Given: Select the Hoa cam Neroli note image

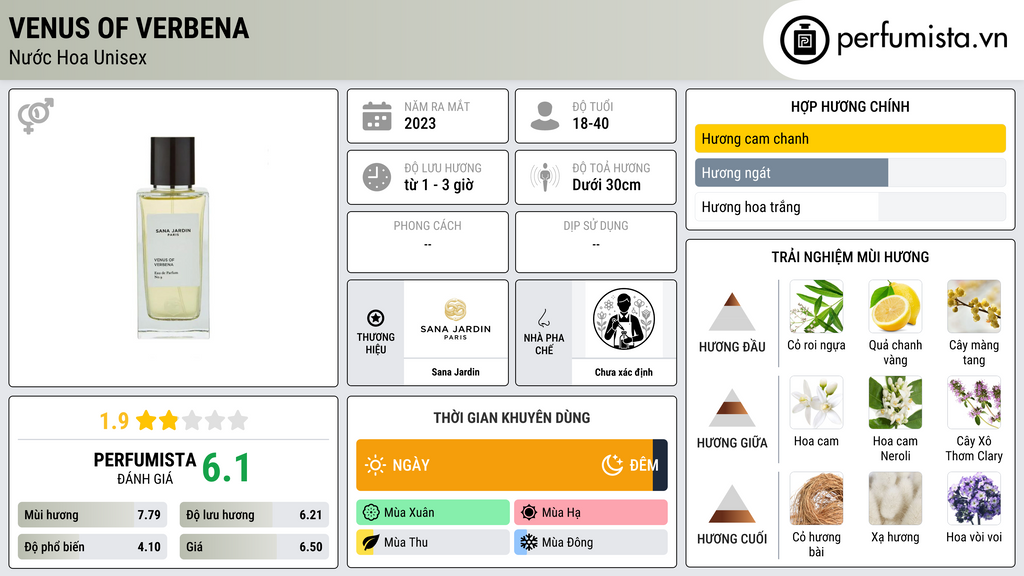Looking at the screenshot, I should 895,403.
